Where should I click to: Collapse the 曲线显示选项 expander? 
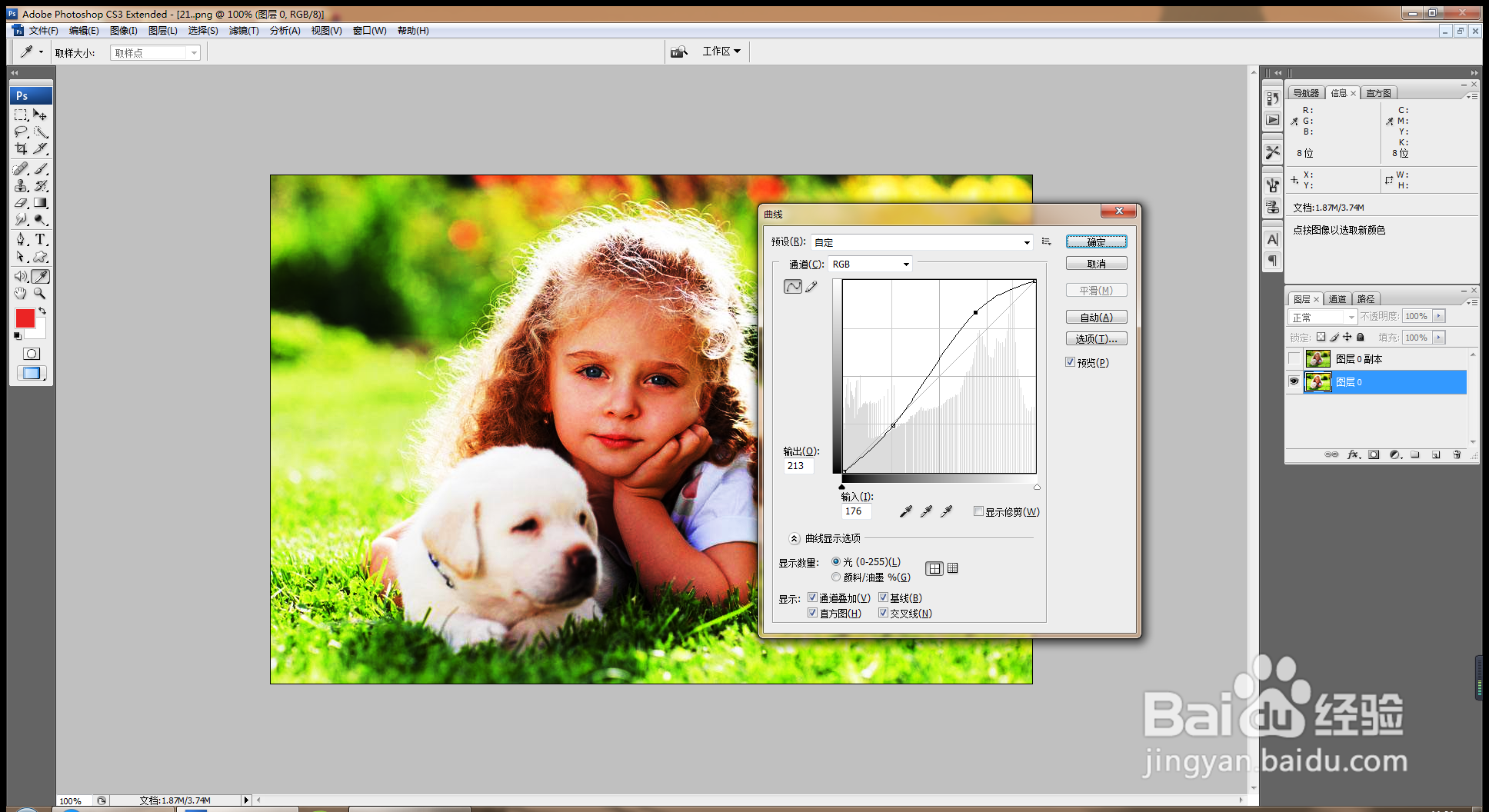coord(794,538)
